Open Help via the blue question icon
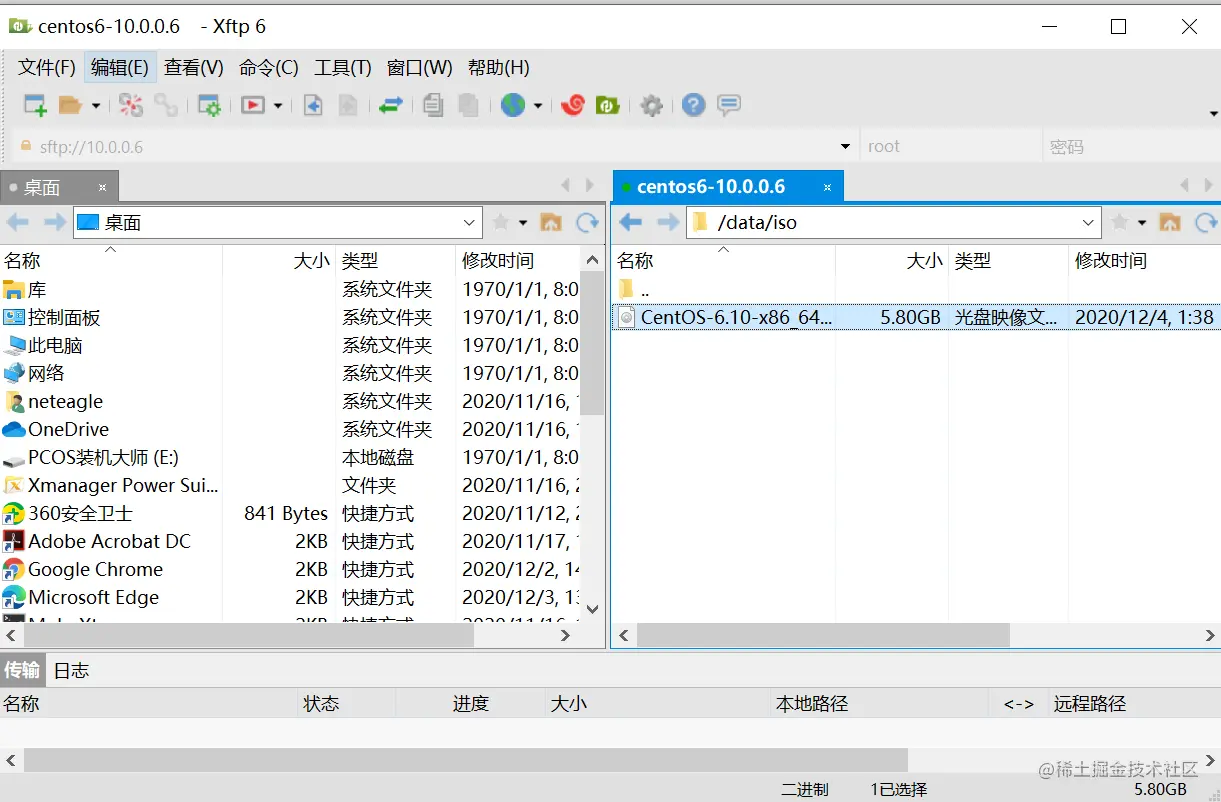 694,105
